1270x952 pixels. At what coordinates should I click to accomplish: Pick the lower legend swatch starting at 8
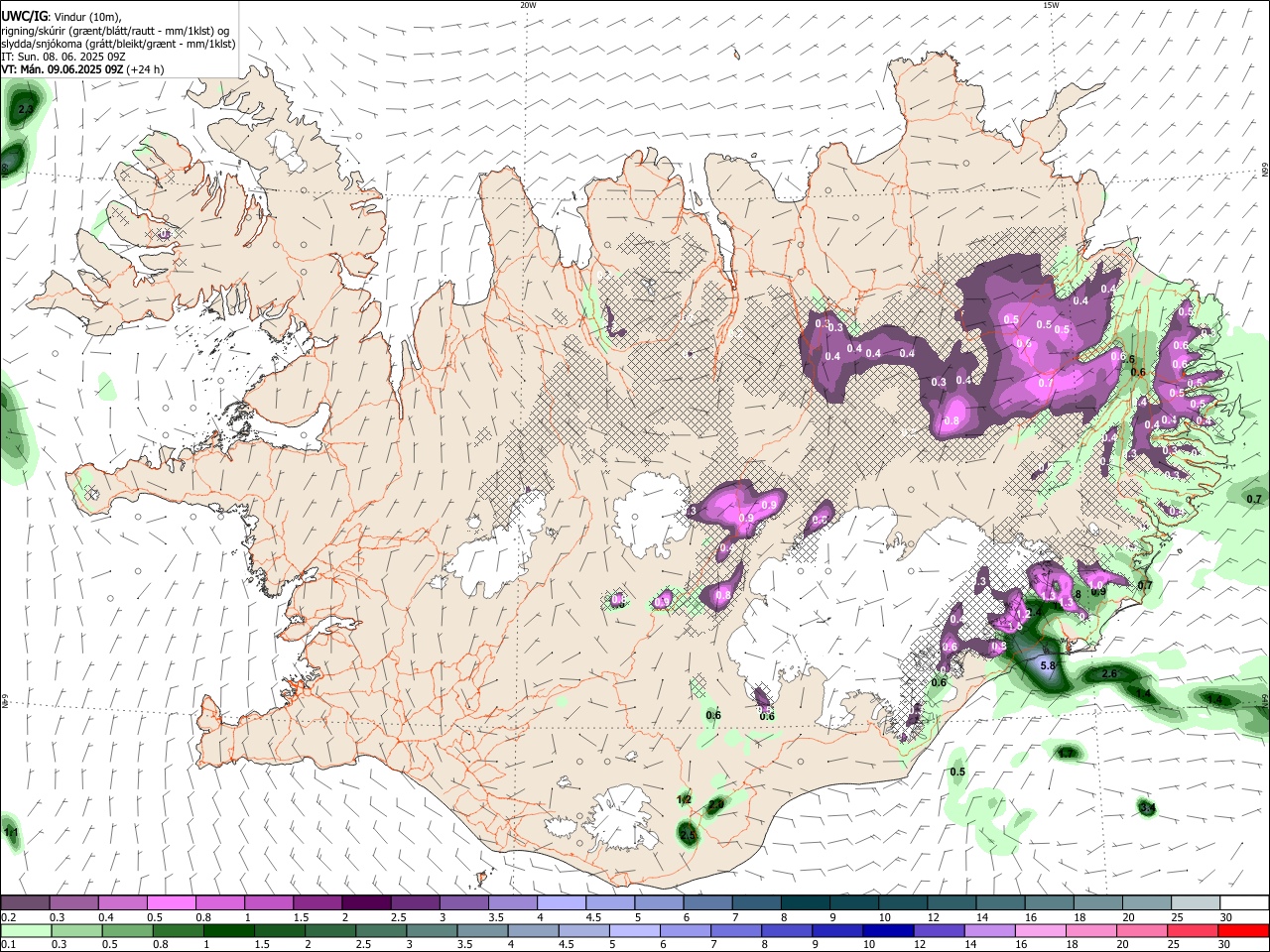point(787,930)
